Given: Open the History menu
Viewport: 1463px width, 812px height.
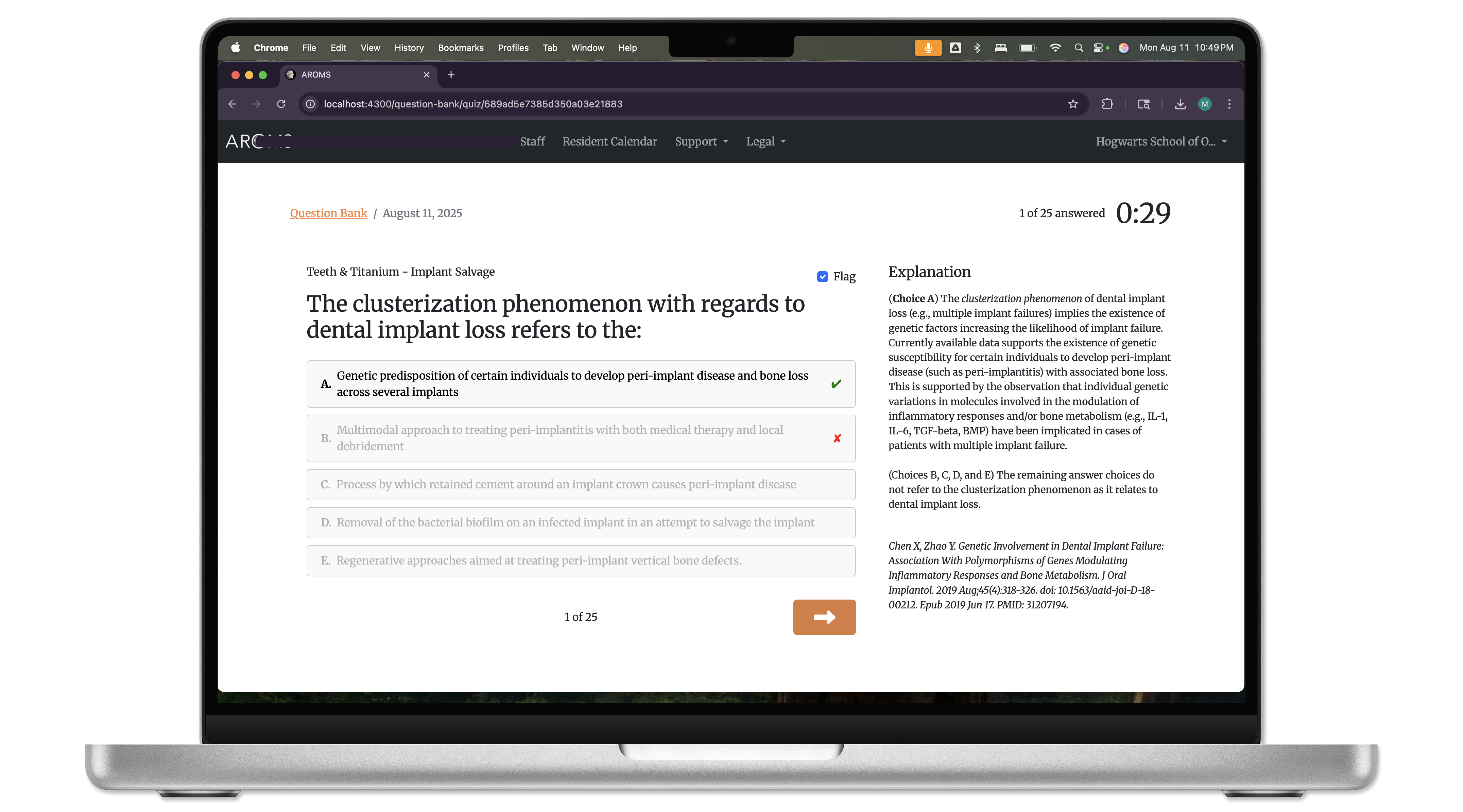Looking at the screenshot, I should coord(409,48).
